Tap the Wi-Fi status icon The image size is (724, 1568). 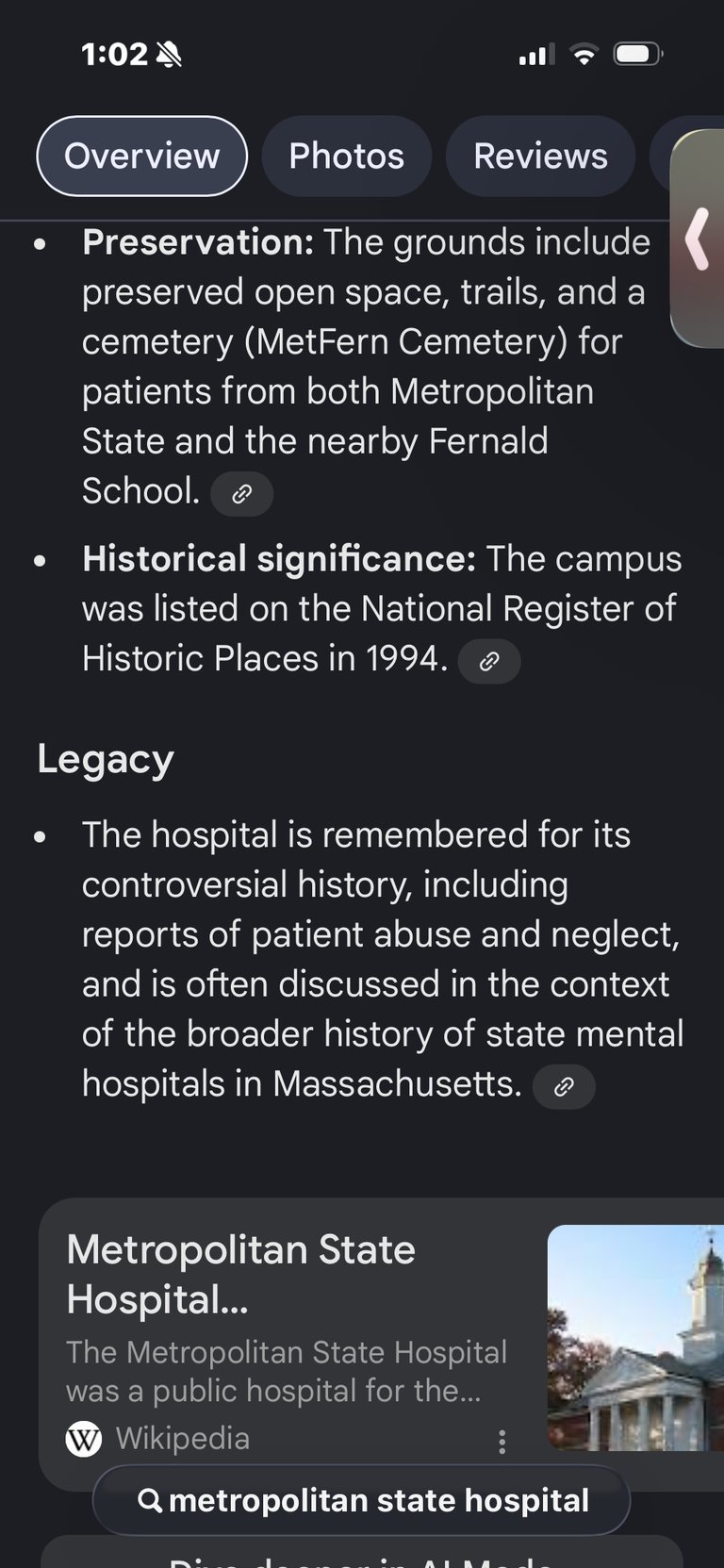[584, 55]
